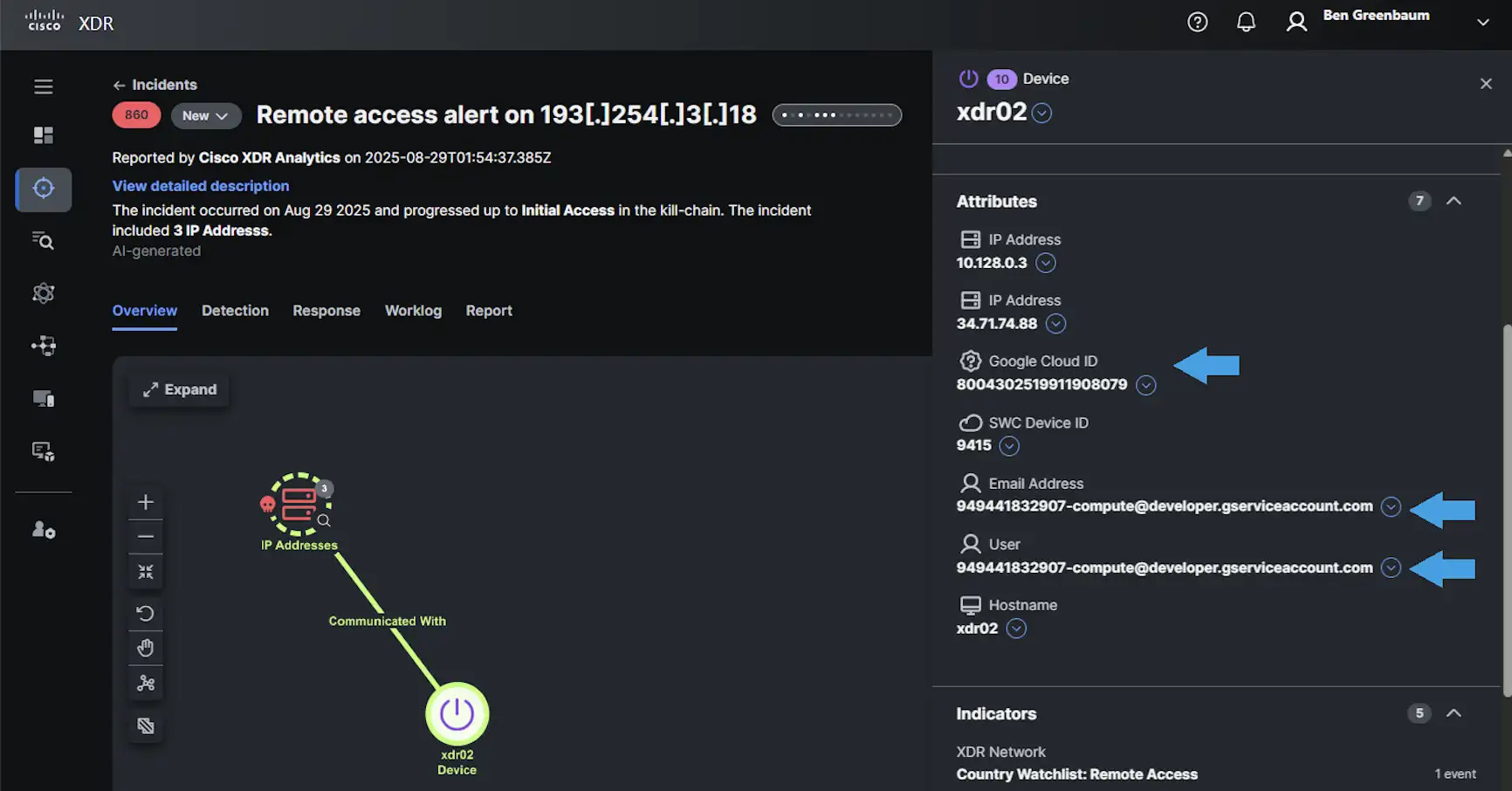Viewport: 1512px width, 791px height.
Task: Open the Intelligence atom icon in sidebar
Action: pyautogui.click(x=43, y=292)
